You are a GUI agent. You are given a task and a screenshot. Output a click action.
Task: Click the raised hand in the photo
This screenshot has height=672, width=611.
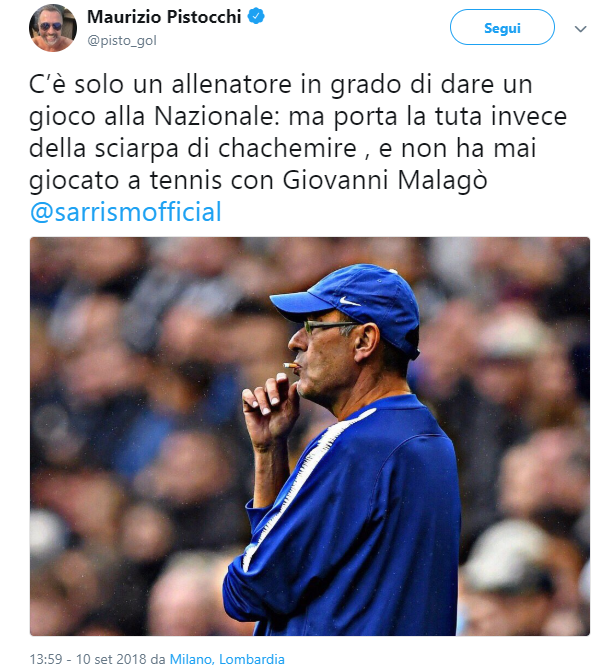point(270,407)
